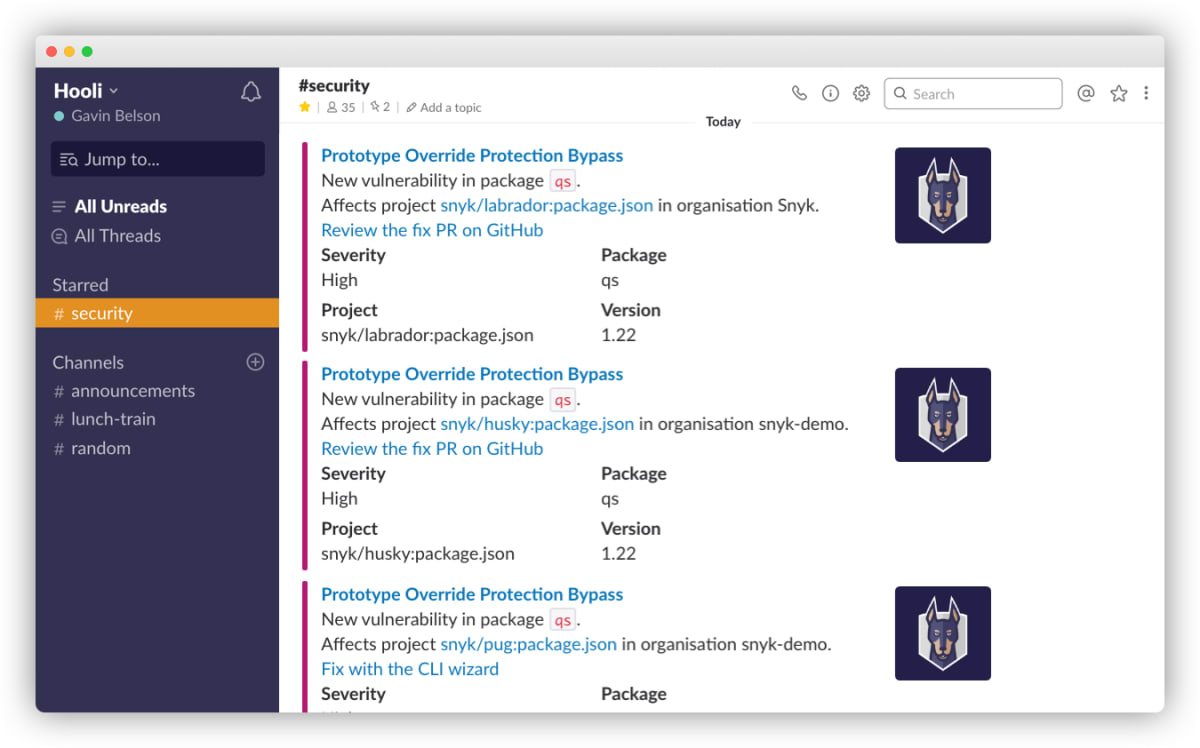Open the channel details info icon
Viewport: 1200px width, 748px height.
click(830, 92)
